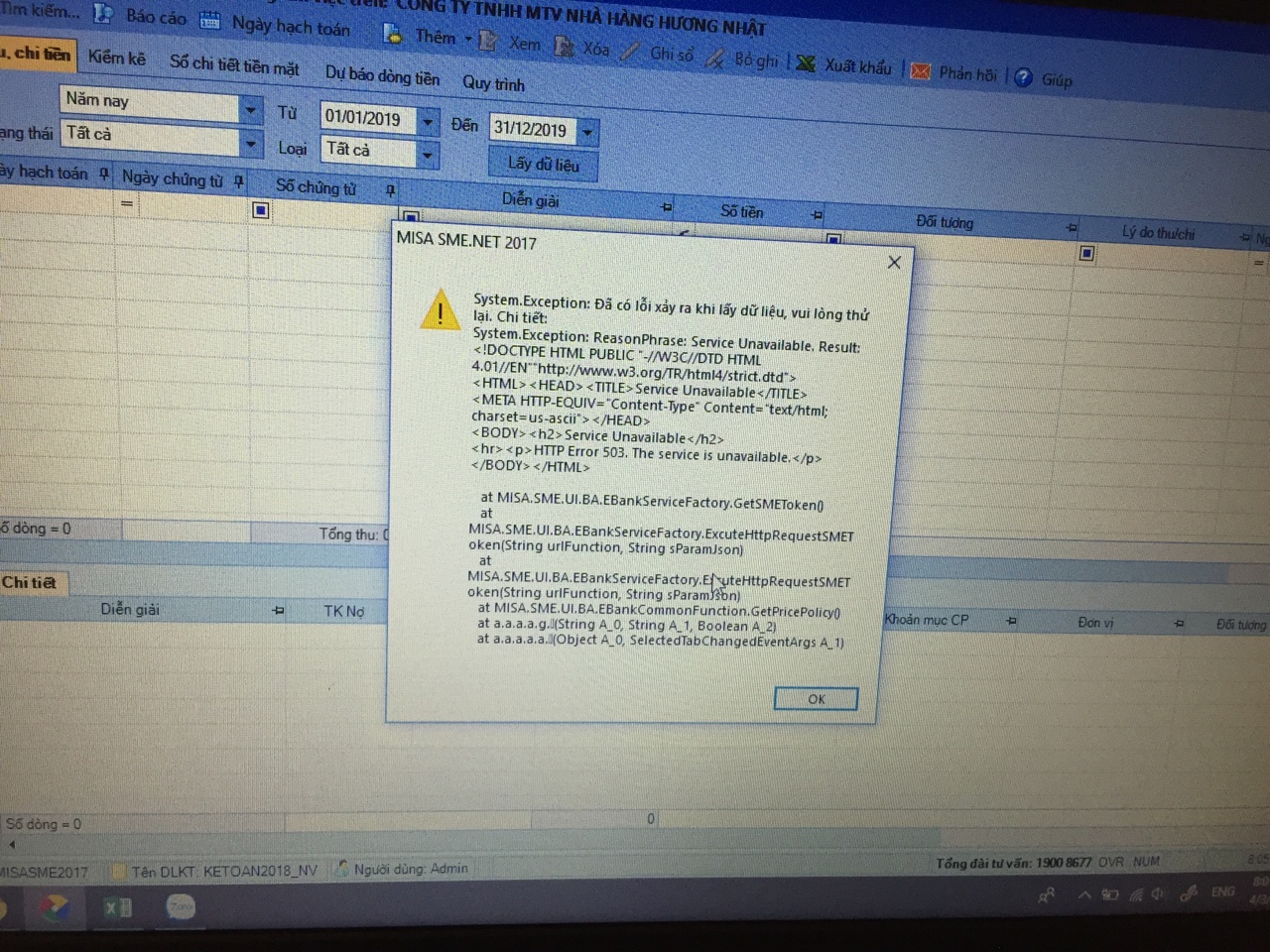Open the Đến date 31/12/2019 picker arrow
1270x952 pixels.
click(x=587, y=132)
